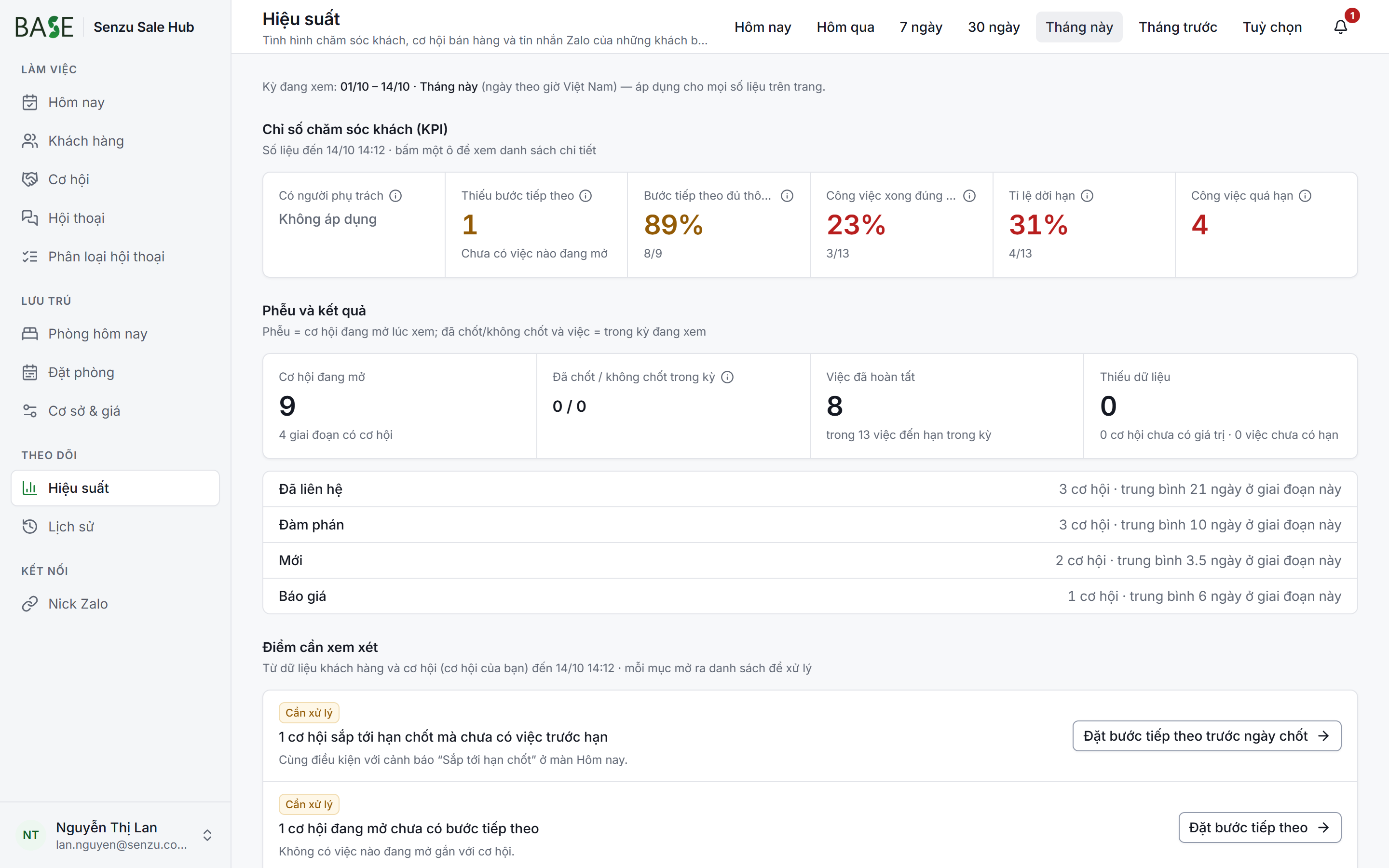
Task: Click info icon next to Công việc quá hạn
Action: click(1305, 196)
